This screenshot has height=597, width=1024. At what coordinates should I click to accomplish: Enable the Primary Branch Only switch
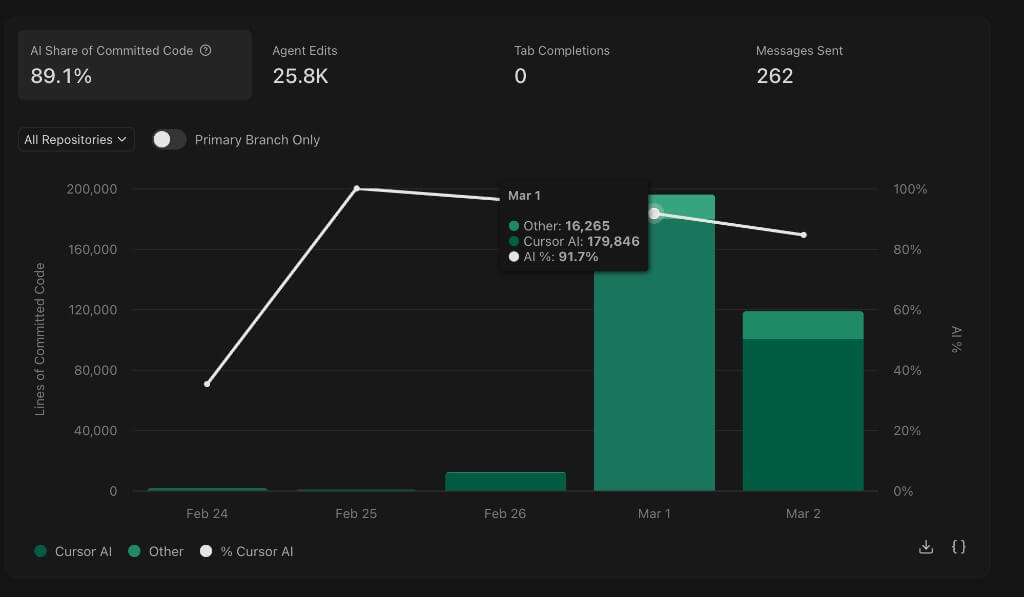168,140
